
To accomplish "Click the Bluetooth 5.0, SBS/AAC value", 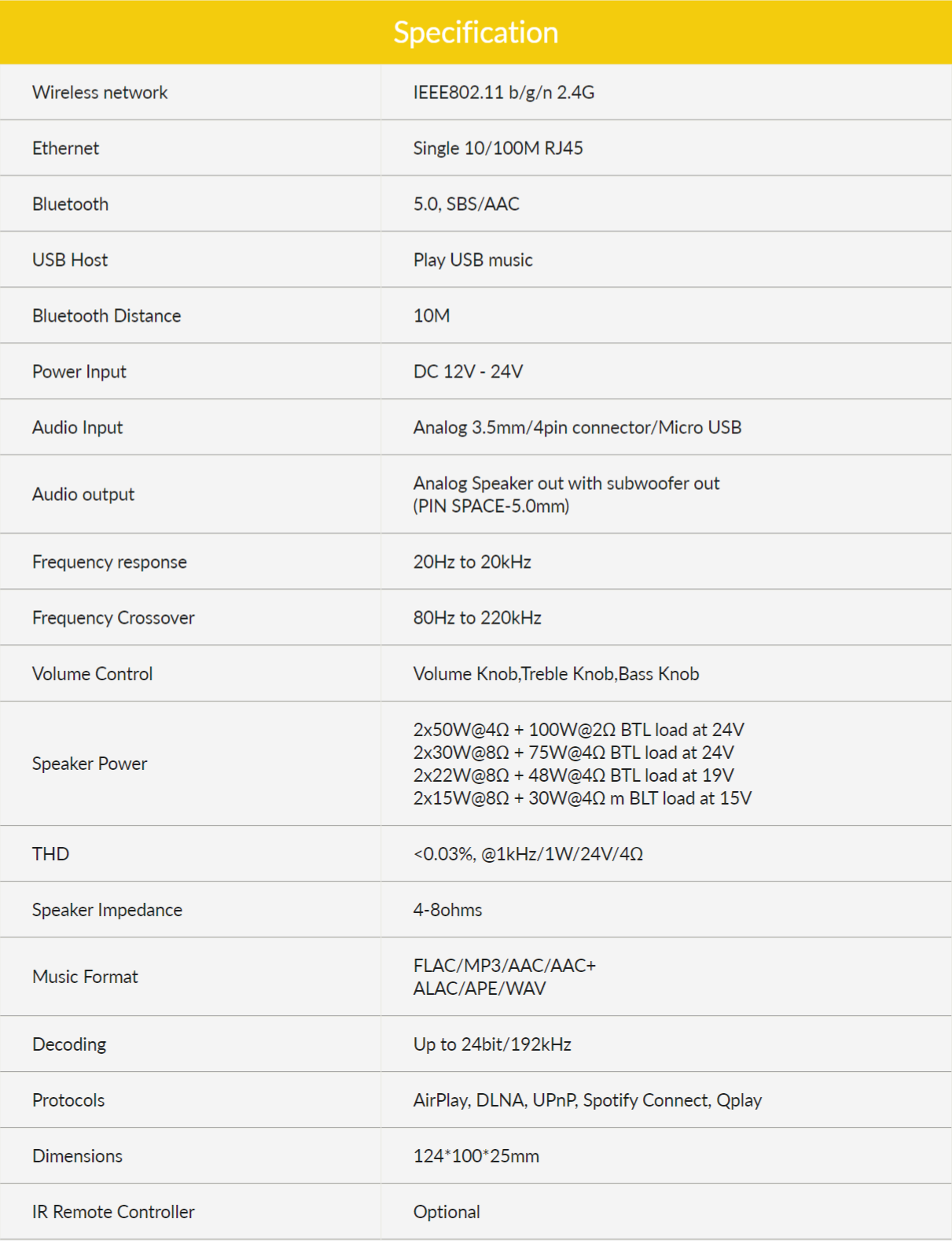I will click(466, 204).
